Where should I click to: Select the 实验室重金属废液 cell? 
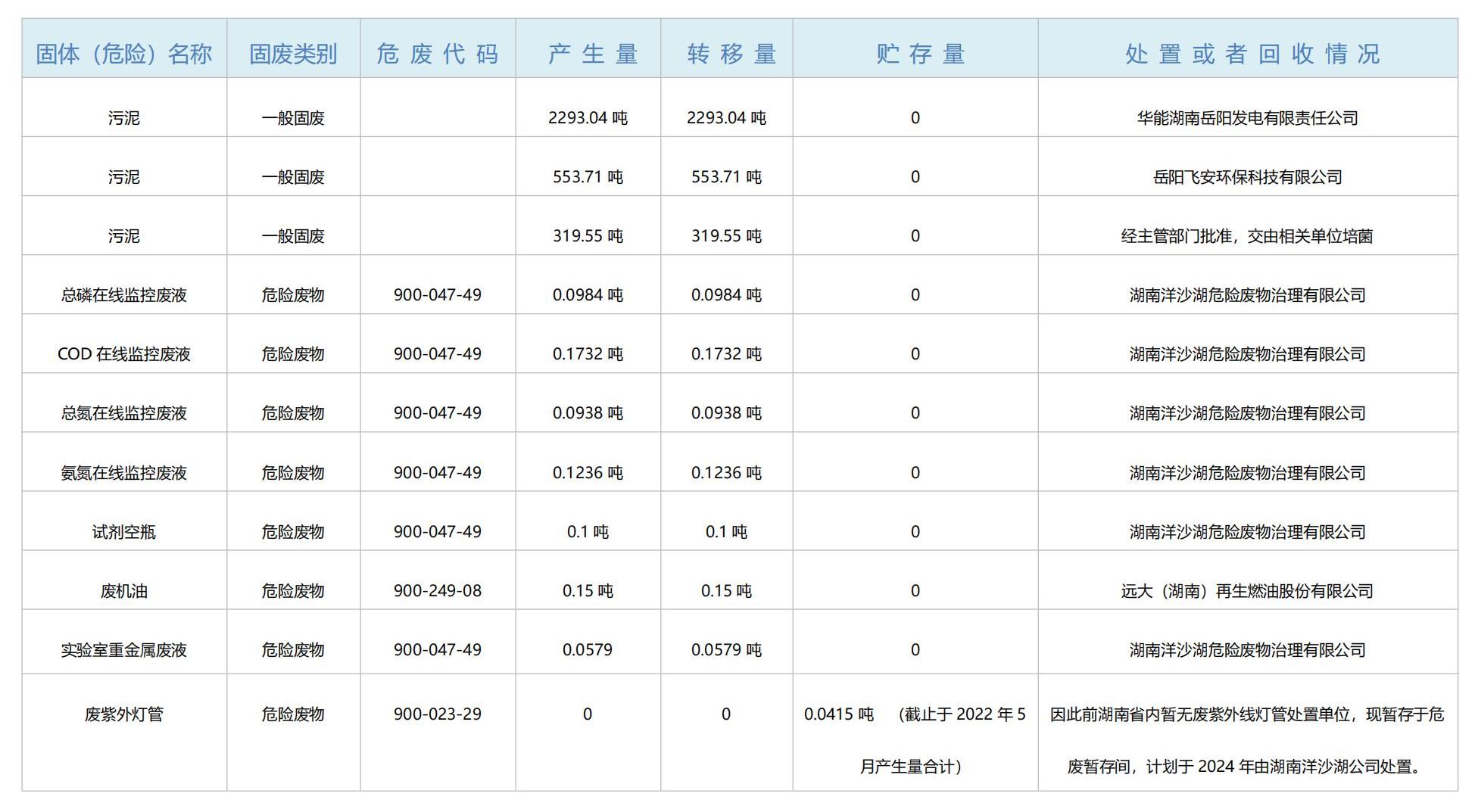point(123,649)
